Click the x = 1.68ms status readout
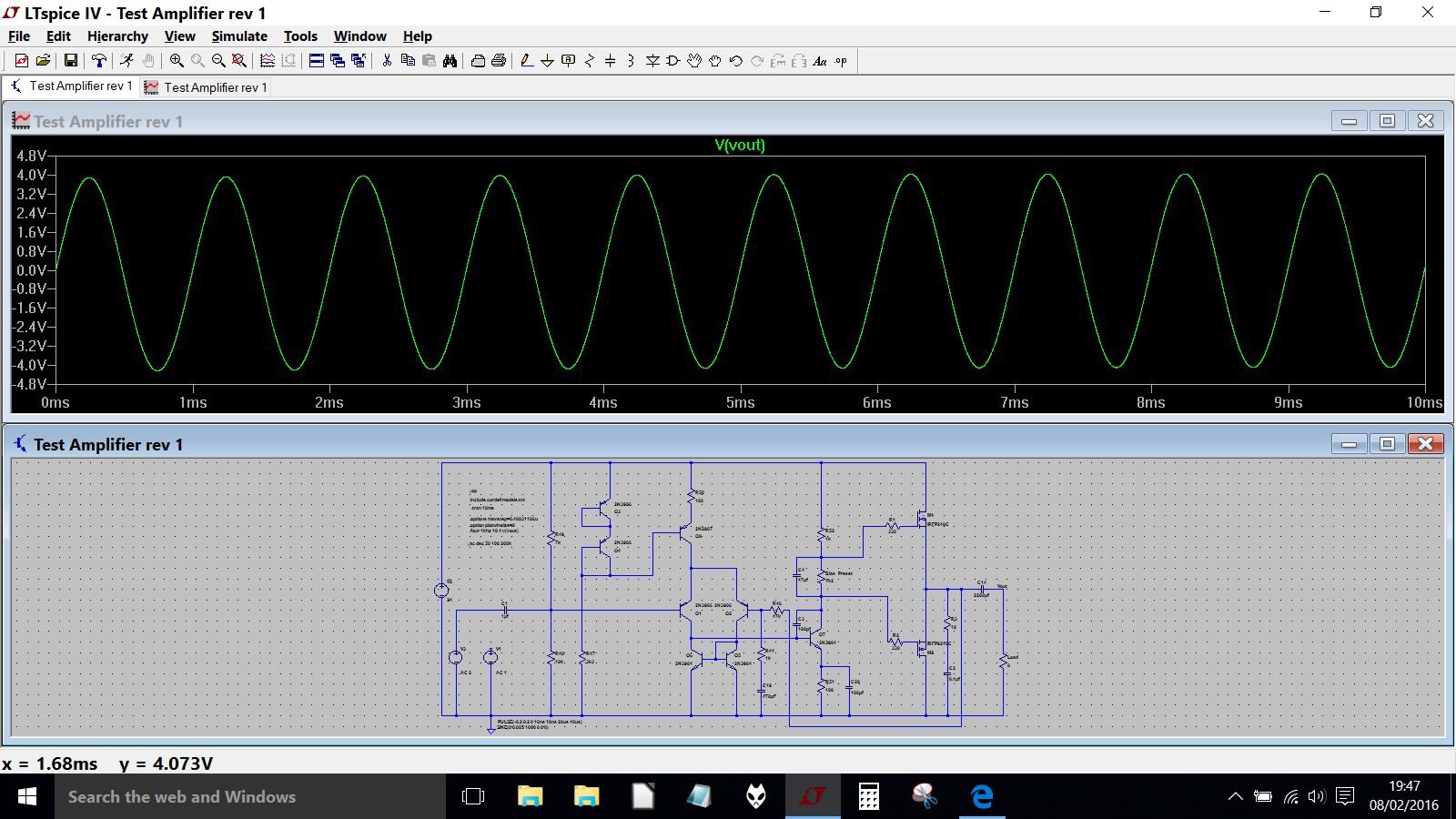The width and height of the screenshot is (1456, 819). (50, 763)
